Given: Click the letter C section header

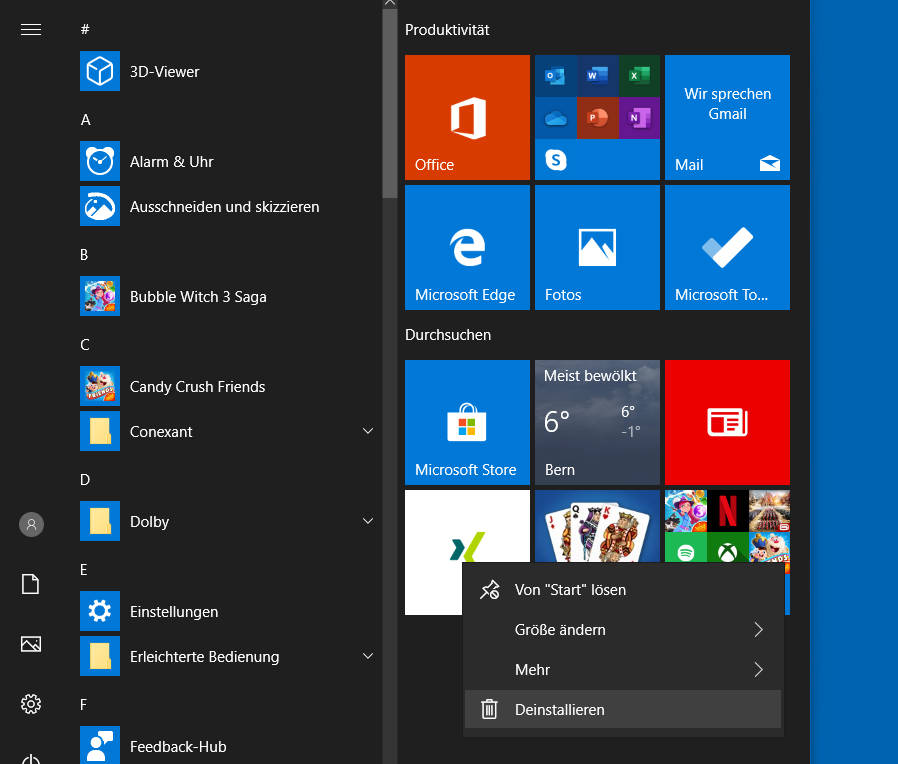Looking at the screenshot, I should click(x=85, y=345).
